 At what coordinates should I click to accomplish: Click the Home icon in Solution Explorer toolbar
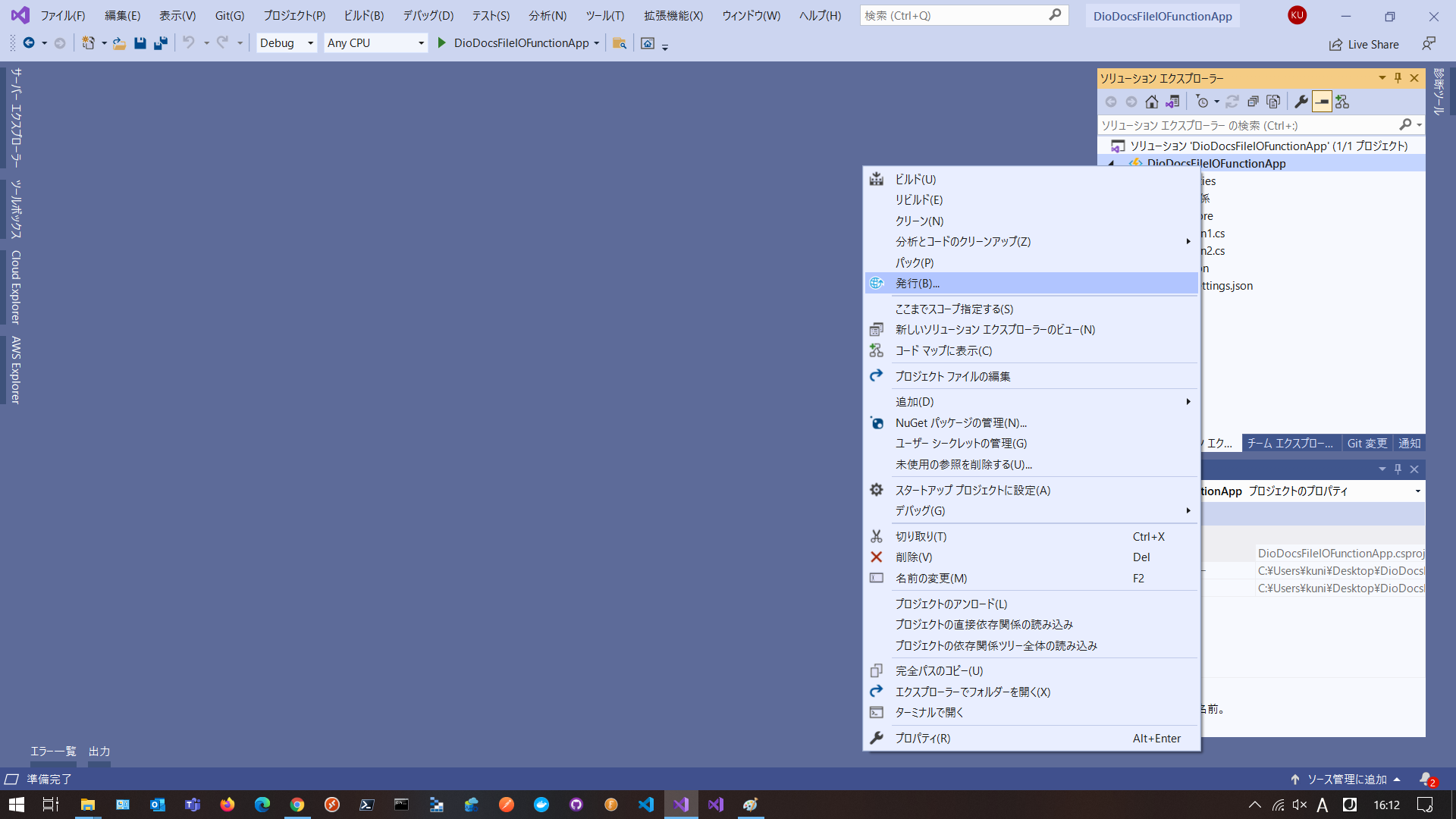coord(1151,102)
